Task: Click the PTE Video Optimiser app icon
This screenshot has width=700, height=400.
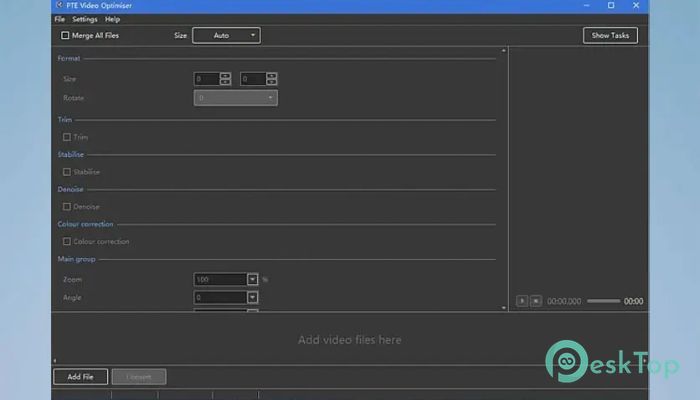Action: (x=59, y=5)
